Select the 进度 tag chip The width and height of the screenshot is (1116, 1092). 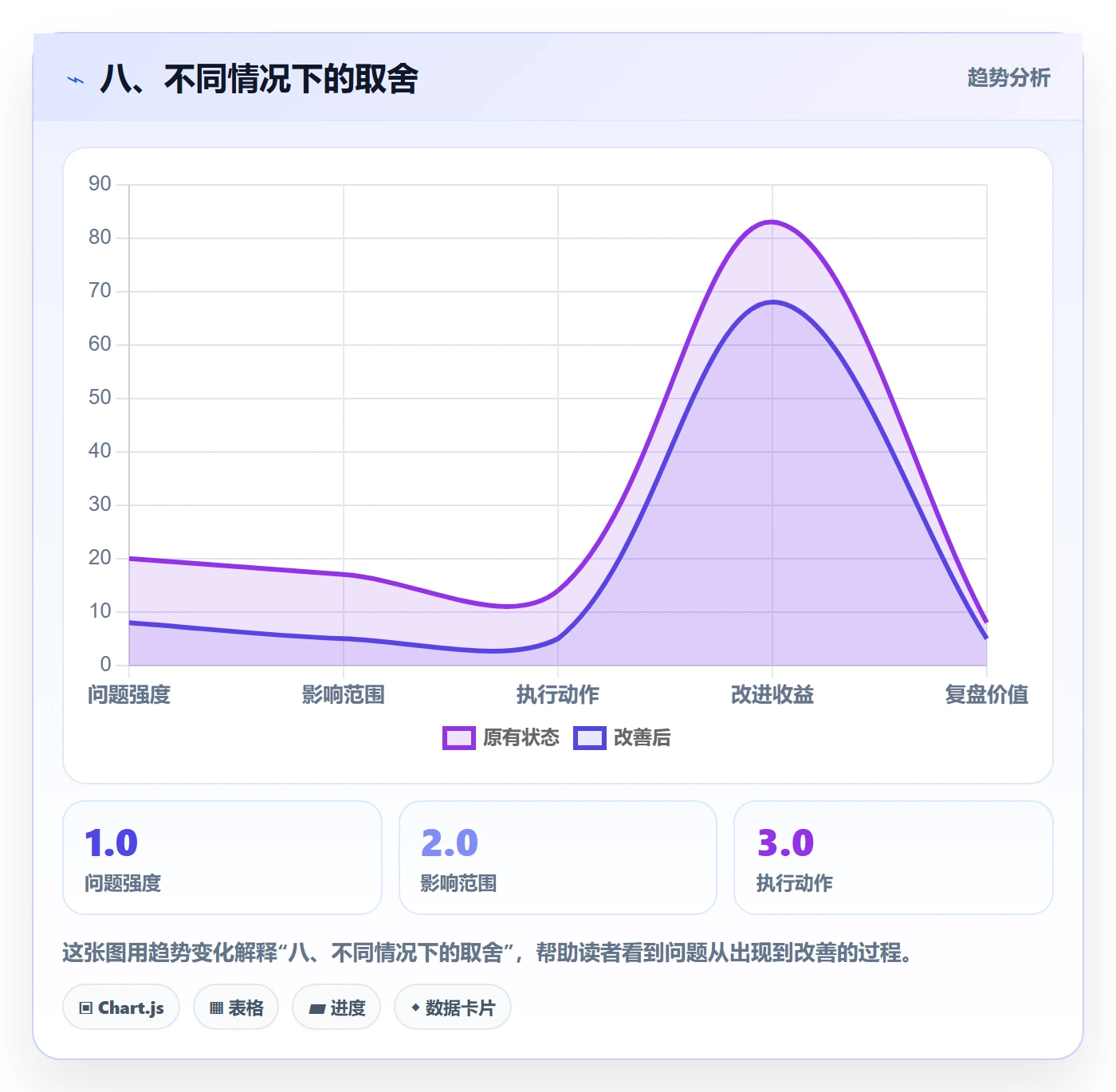pos(336,1008)
